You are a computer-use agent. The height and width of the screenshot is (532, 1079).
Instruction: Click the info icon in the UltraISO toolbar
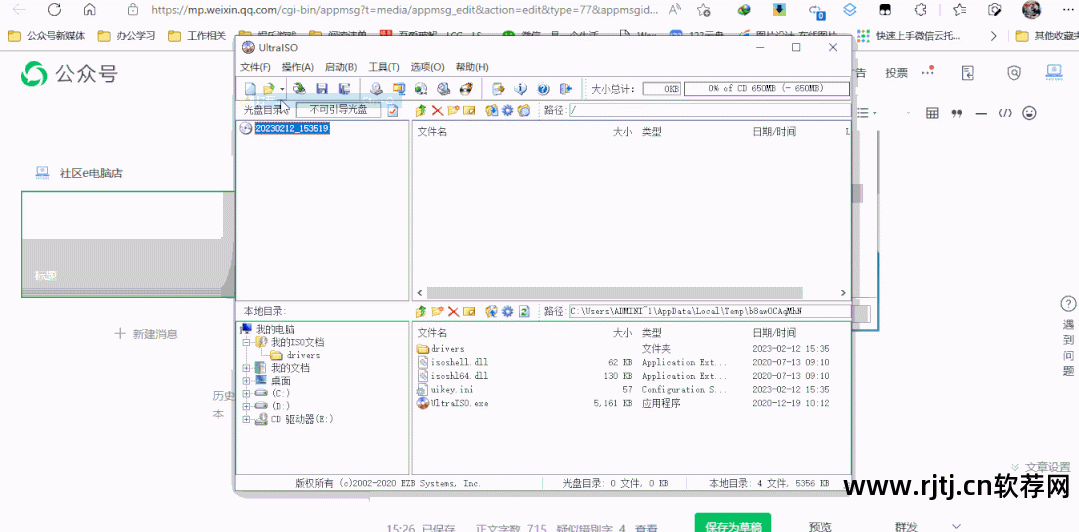pyautogui.click(x=521, y=89)
